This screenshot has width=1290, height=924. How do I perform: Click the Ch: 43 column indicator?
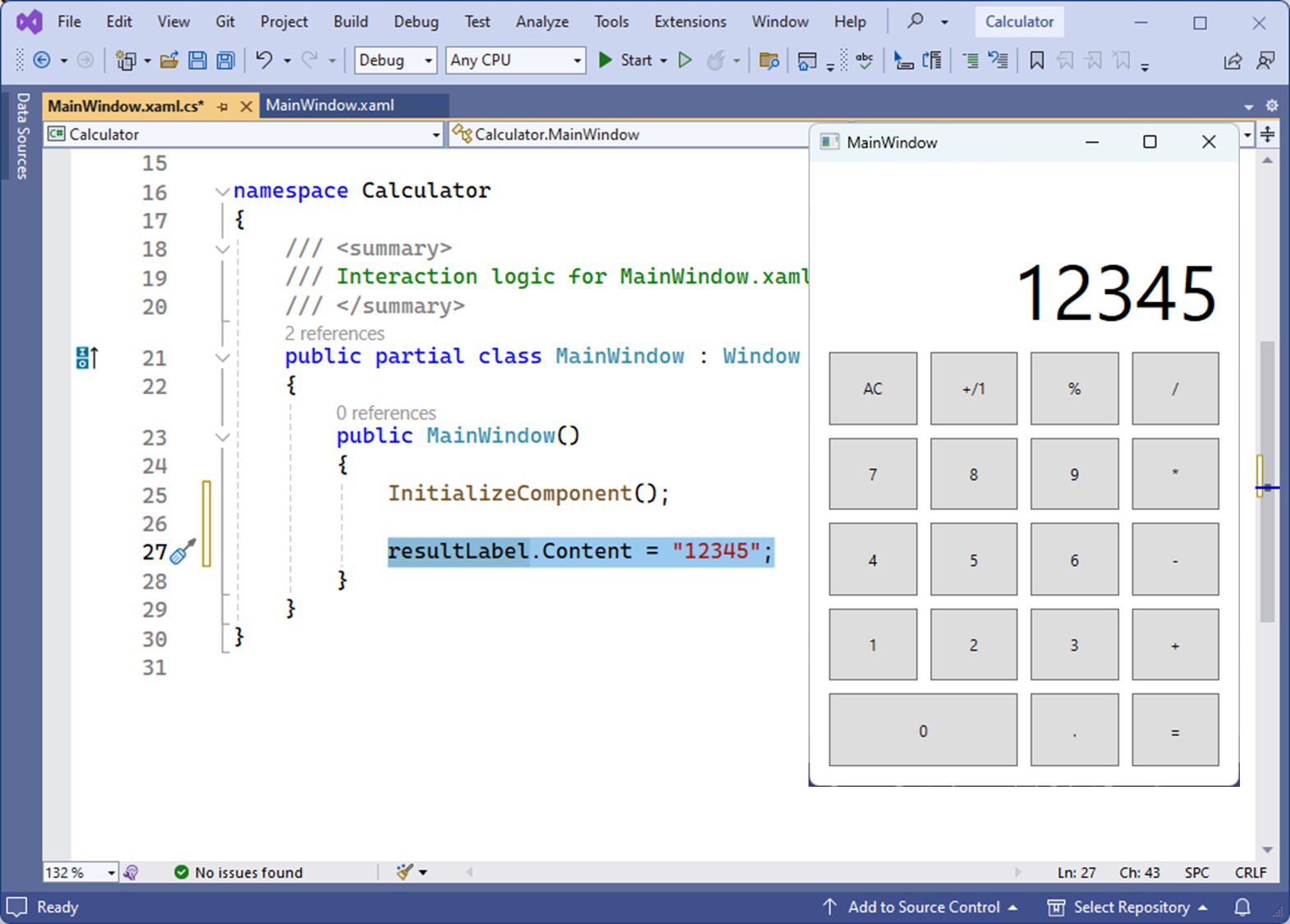point(1140,872)
